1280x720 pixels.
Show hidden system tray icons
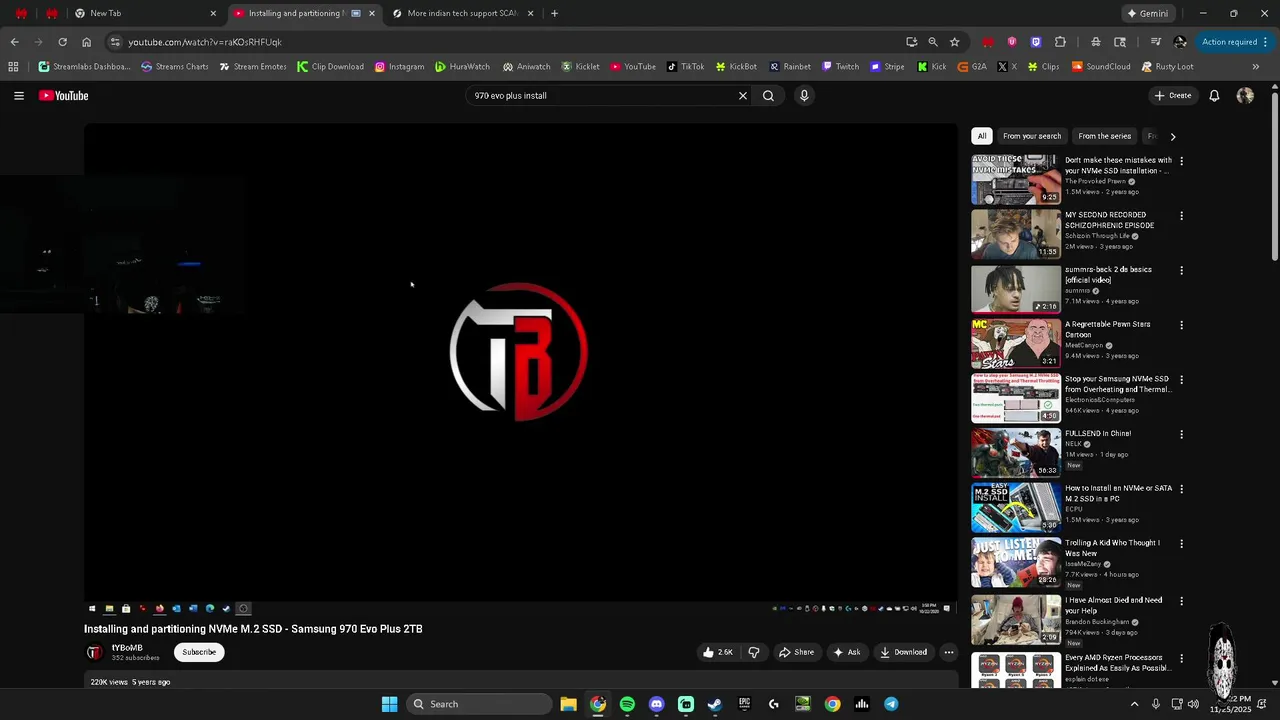pyautogui.click(x=1134, y=704)
